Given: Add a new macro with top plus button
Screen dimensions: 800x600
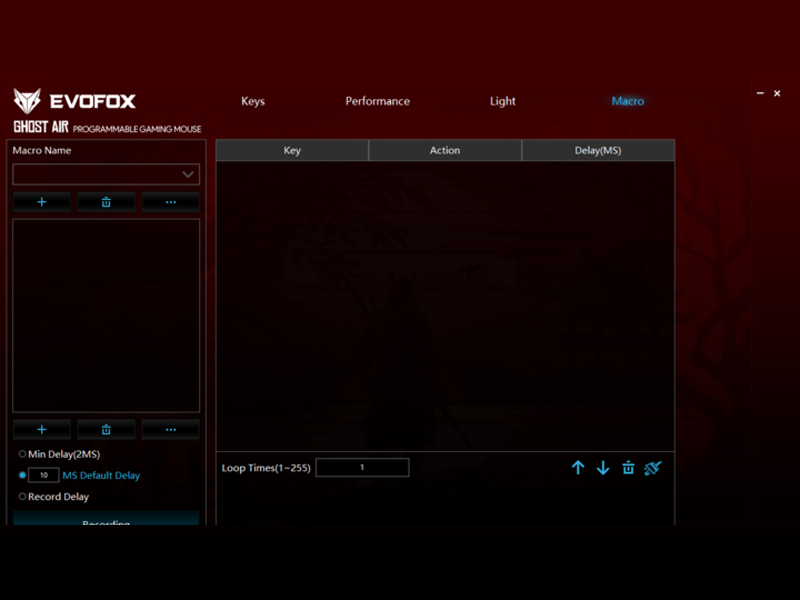Looking at the screenshot, I should pos(42,202).
